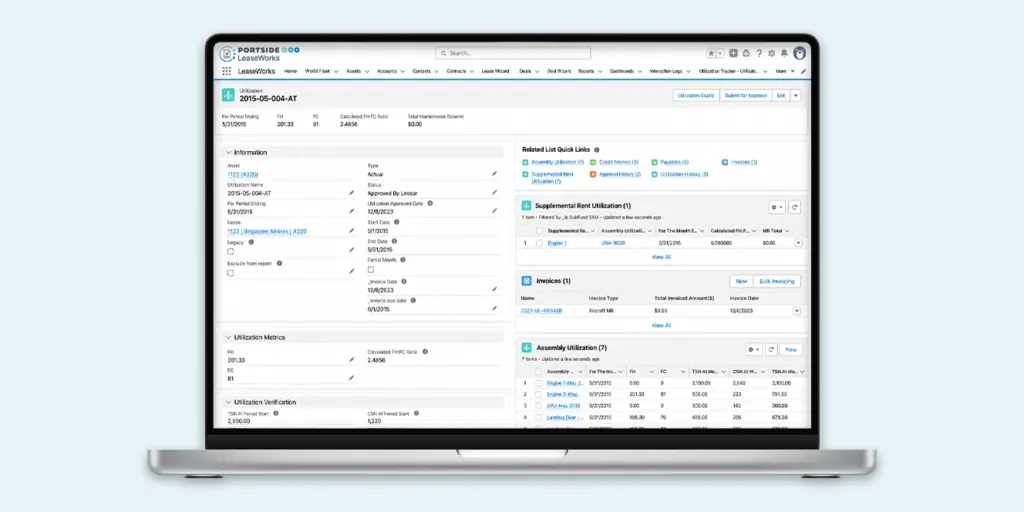This screenshot has width=1024, height=512.
Task: Select all Assembly Utilization rows checkbox
Action: tap(538, 371)
